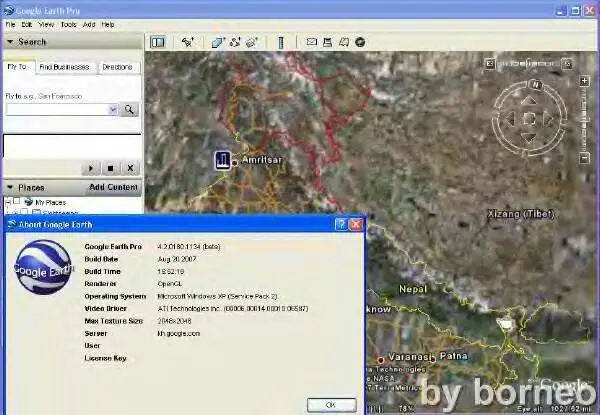Click the Add Image Overlay icon
Image resolution: width=600 pixels, height=415 pixels.
tap(251, 42)
